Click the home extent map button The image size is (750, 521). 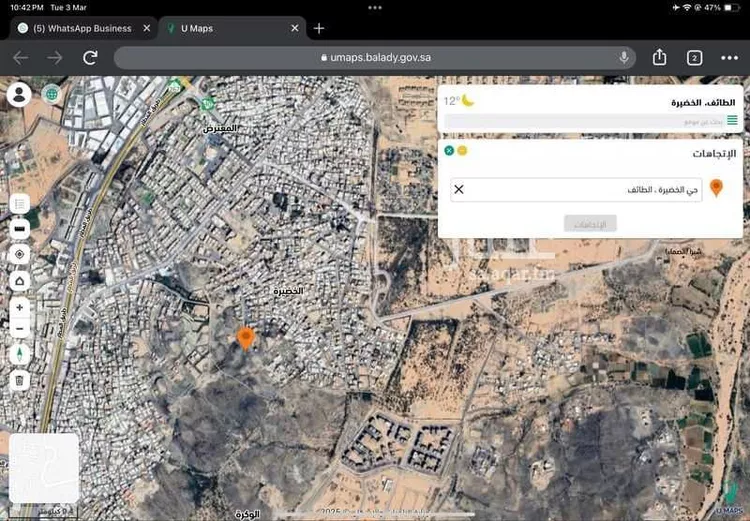(20, 281)
